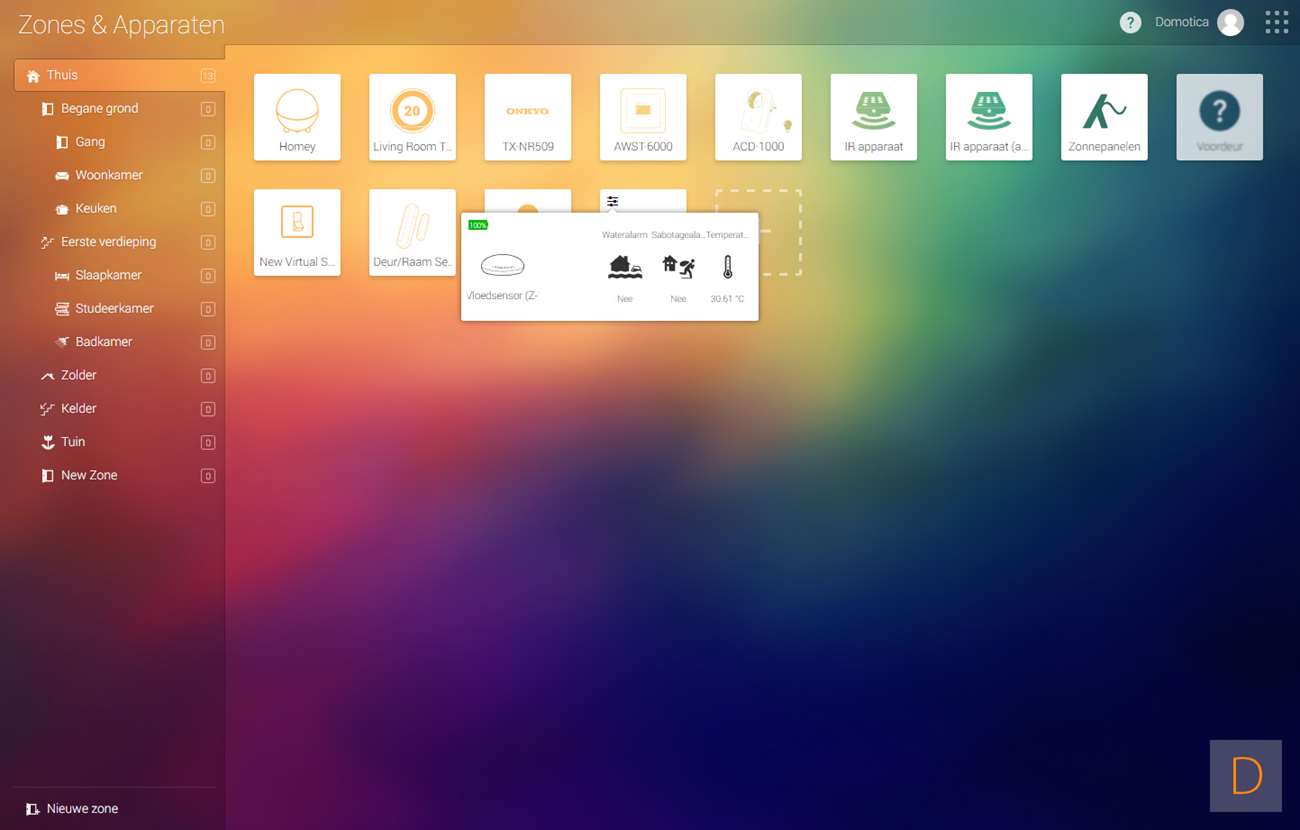This screenshot has width=1300, height=830.
Task: Click the temperature thermometer icon
Action: (727, 267)
